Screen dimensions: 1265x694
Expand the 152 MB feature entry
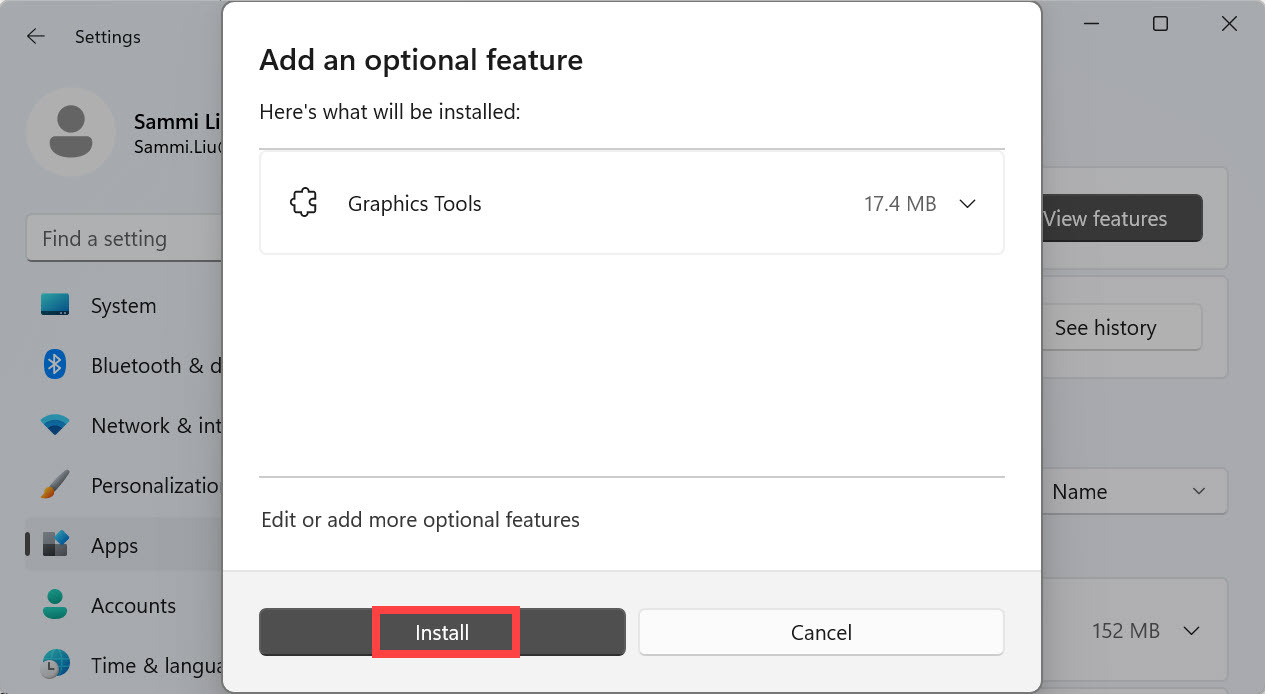1191,631
